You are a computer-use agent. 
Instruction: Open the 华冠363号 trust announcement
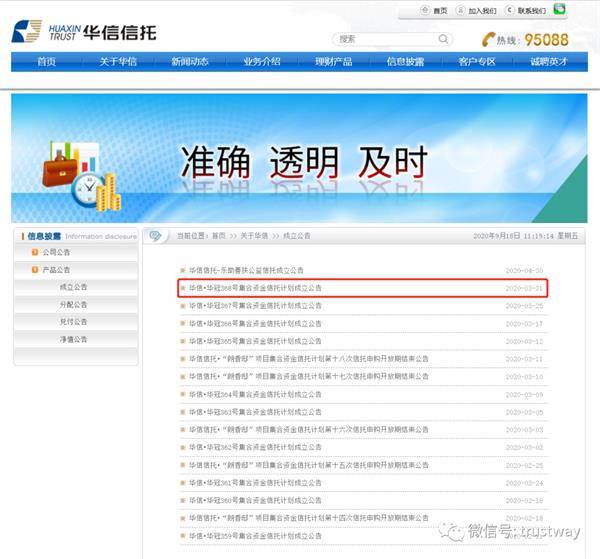click(x=255, y=412)
